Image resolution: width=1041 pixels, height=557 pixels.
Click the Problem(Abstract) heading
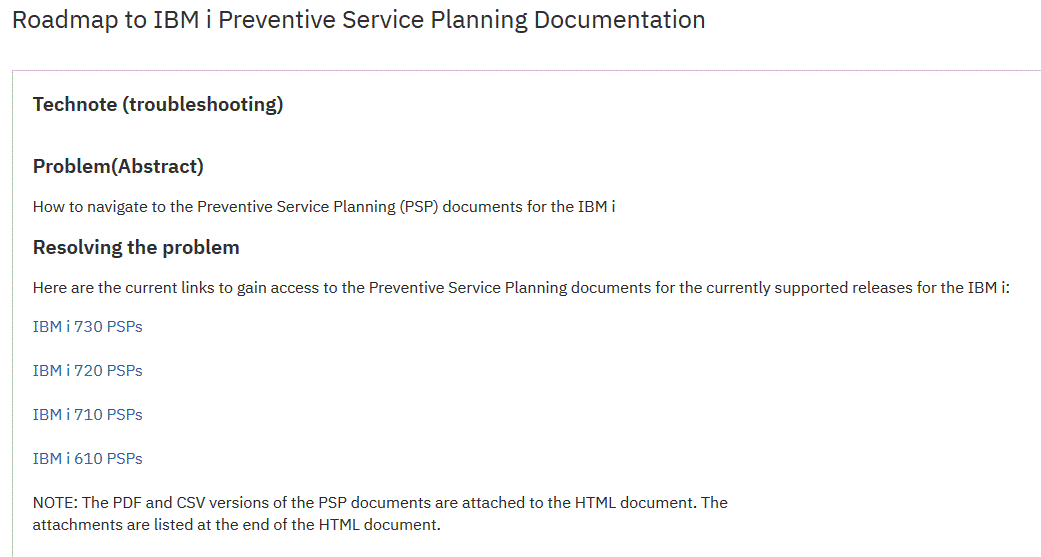118,166
